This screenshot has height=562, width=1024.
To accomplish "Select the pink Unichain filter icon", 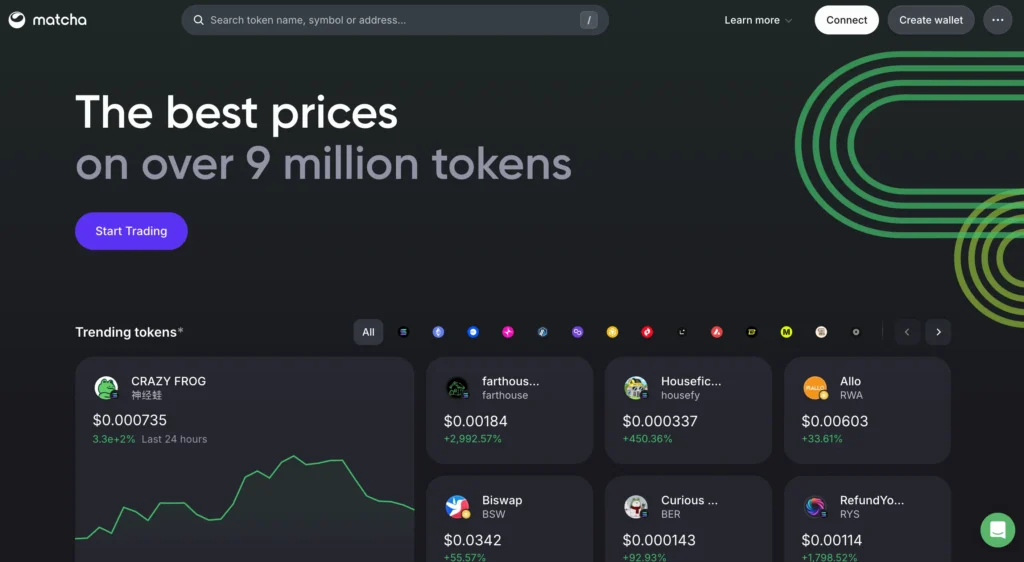I will click(x=508, y=332).
